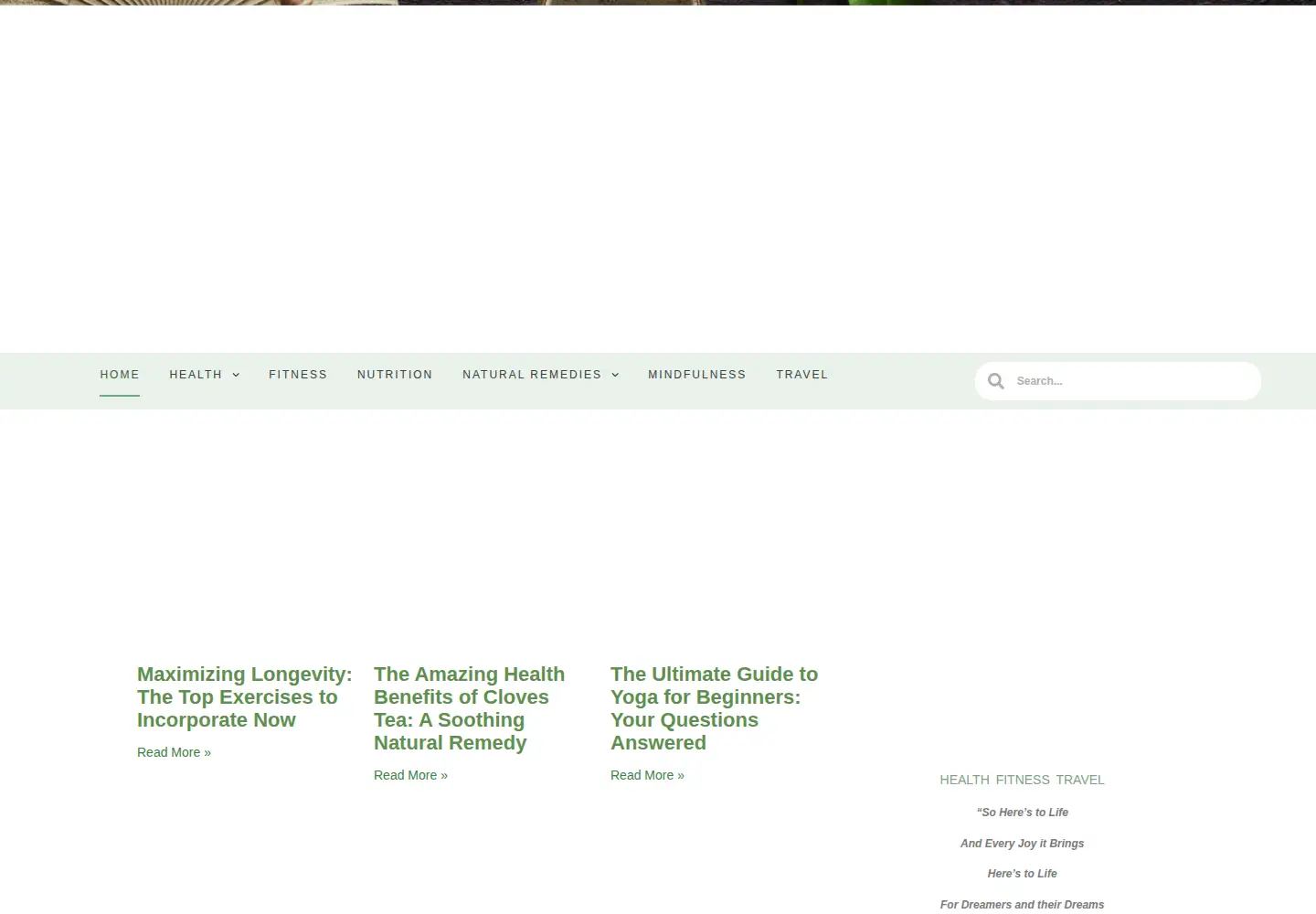Click the line And Every Joy it Brings

tap(1022, 844)
